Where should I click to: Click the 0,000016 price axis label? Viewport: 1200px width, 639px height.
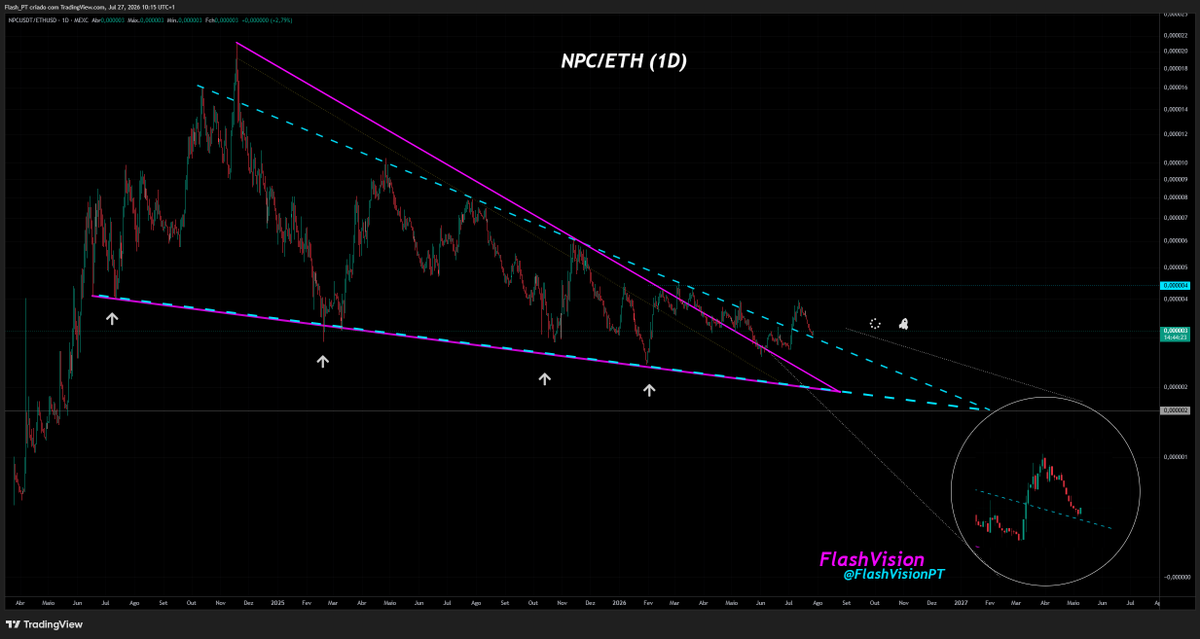pyautogui.click(x=1176, y=87)
